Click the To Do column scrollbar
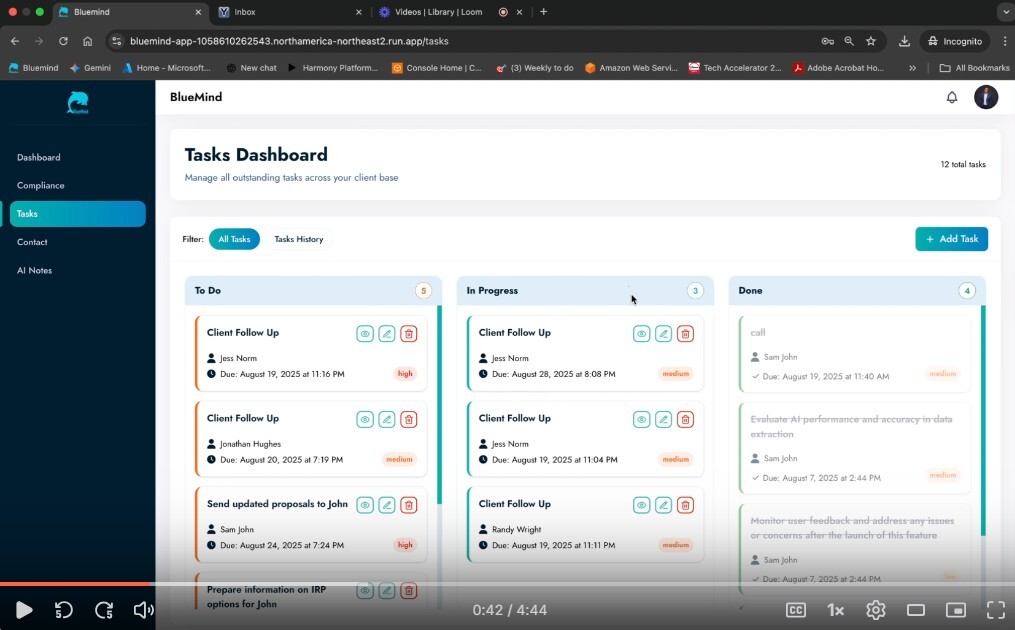The height and width of the screenshot is (630, 1015). tap(440, 405)
